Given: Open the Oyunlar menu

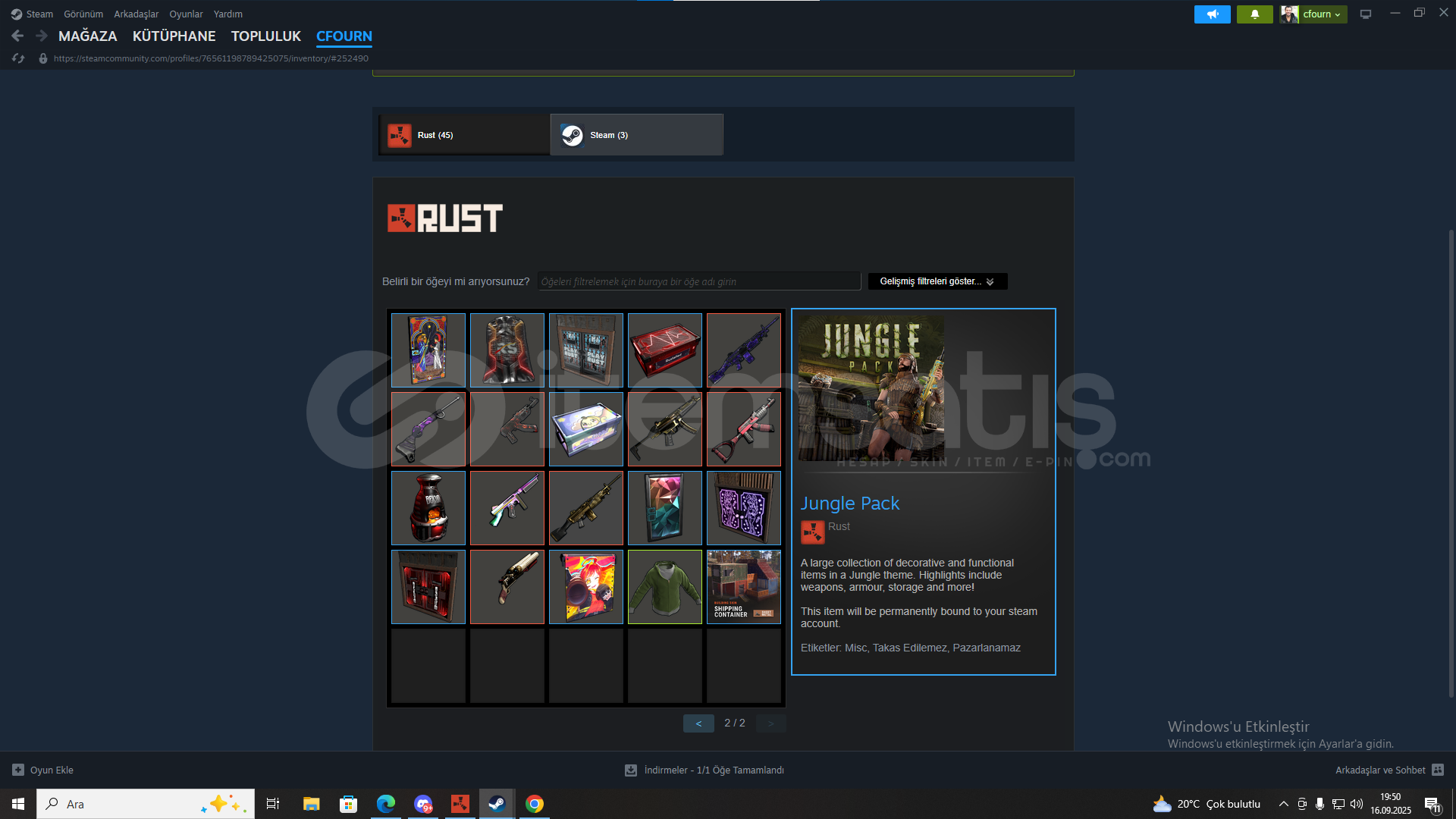Looking at the screenshot, I should click(x=186, y=14).
